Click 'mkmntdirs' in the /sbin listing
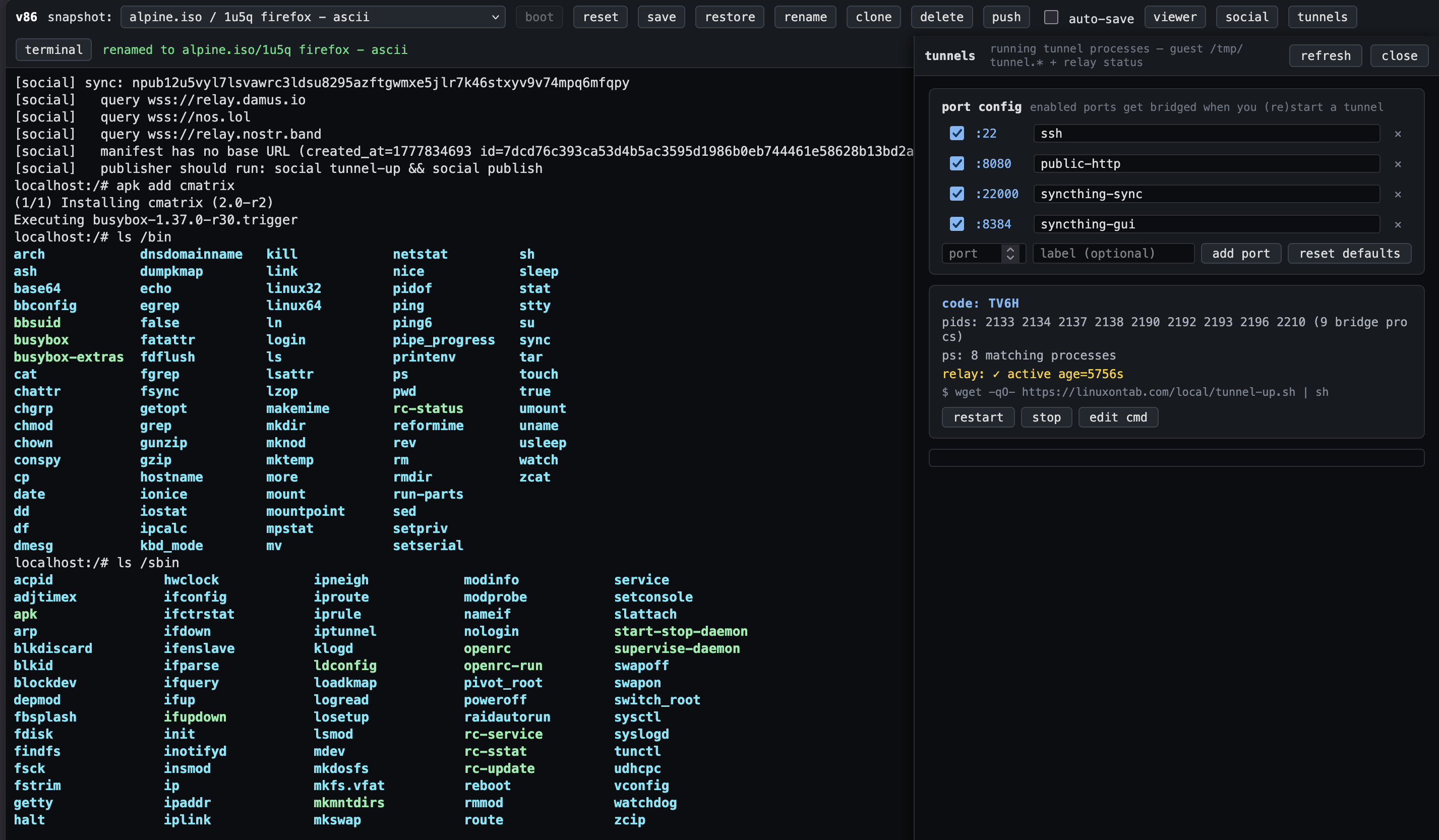This screenshot has height=840, width=1439. point(349,802)
